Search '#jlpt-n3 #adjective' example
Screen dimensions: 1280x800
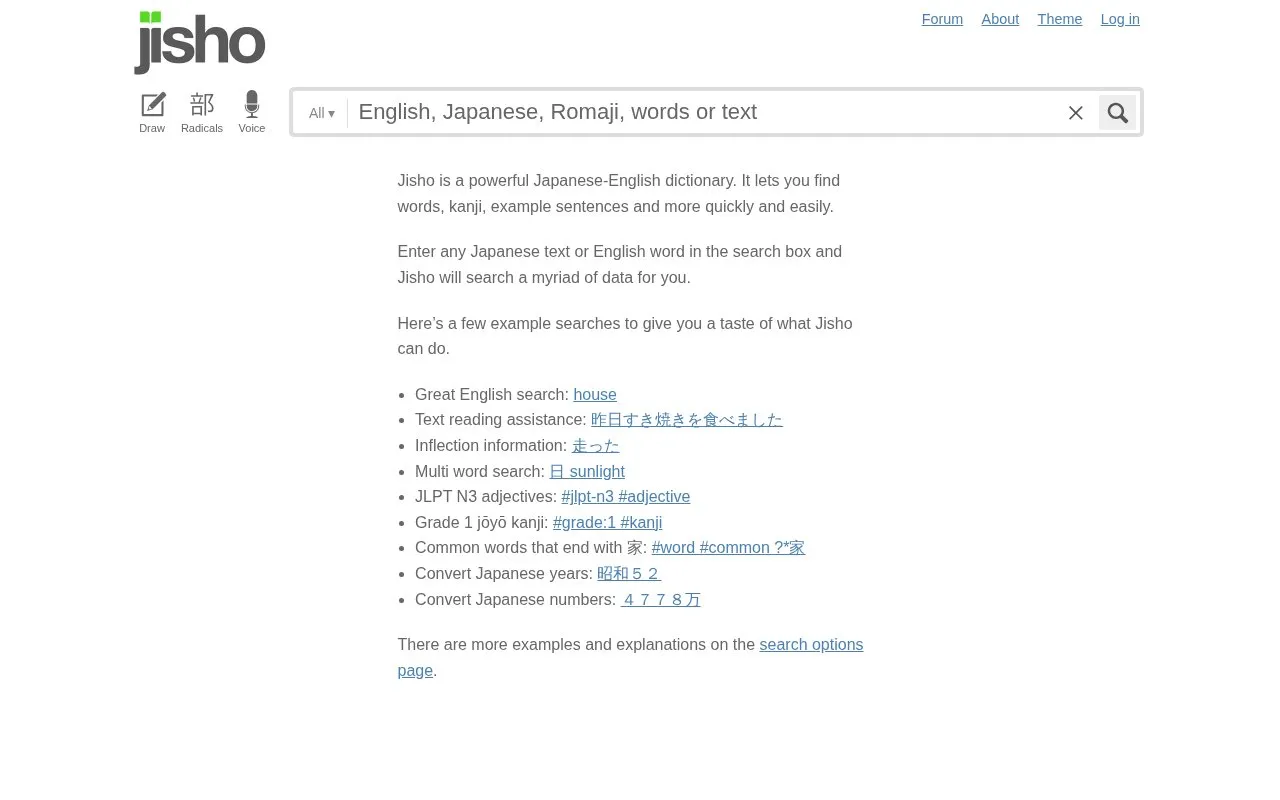tap(626, 497)
